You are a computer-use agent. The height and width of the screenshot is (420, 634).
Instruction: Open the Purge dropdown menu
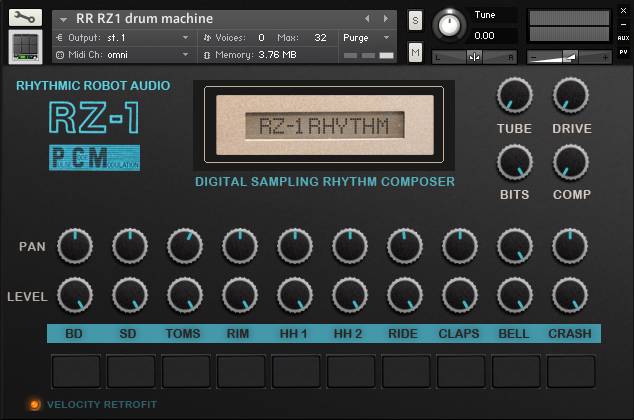click(x=366, y=38)
